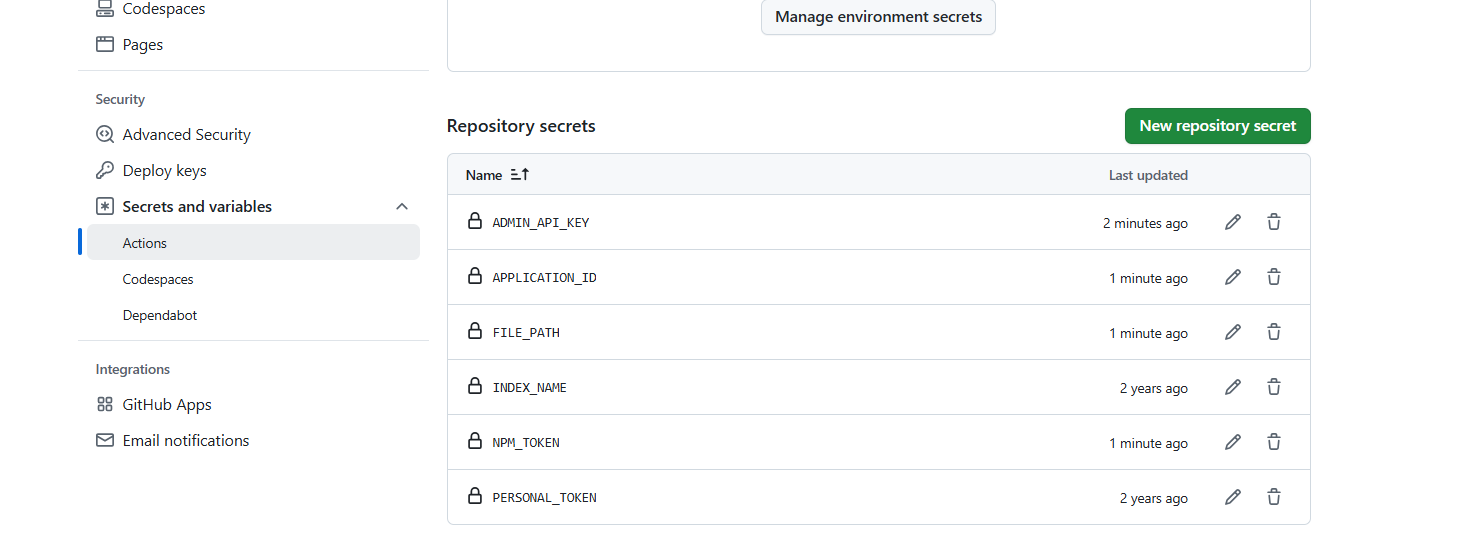Viewport: 1471px width, 538px height.
Task: Delete the NPM_TOKEN secret trash icon
Action: [1274, 442]
